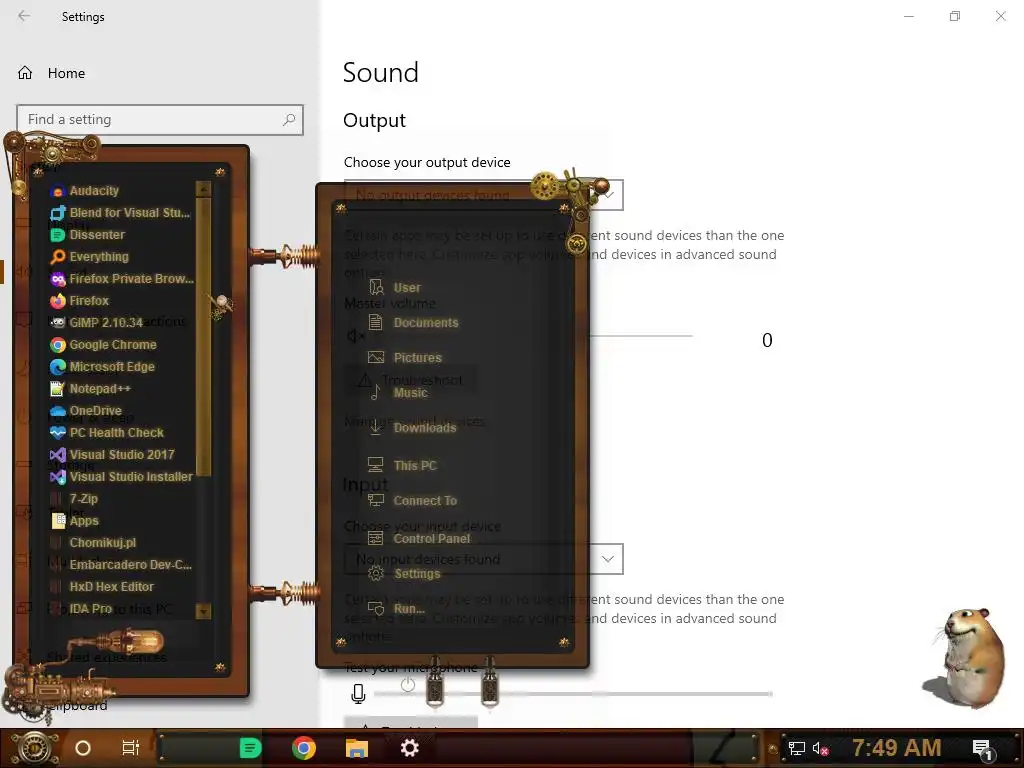This screenshot has width=1024, height=768.
Task: Open Visual Studio 2017
Action: pos(112,455)
